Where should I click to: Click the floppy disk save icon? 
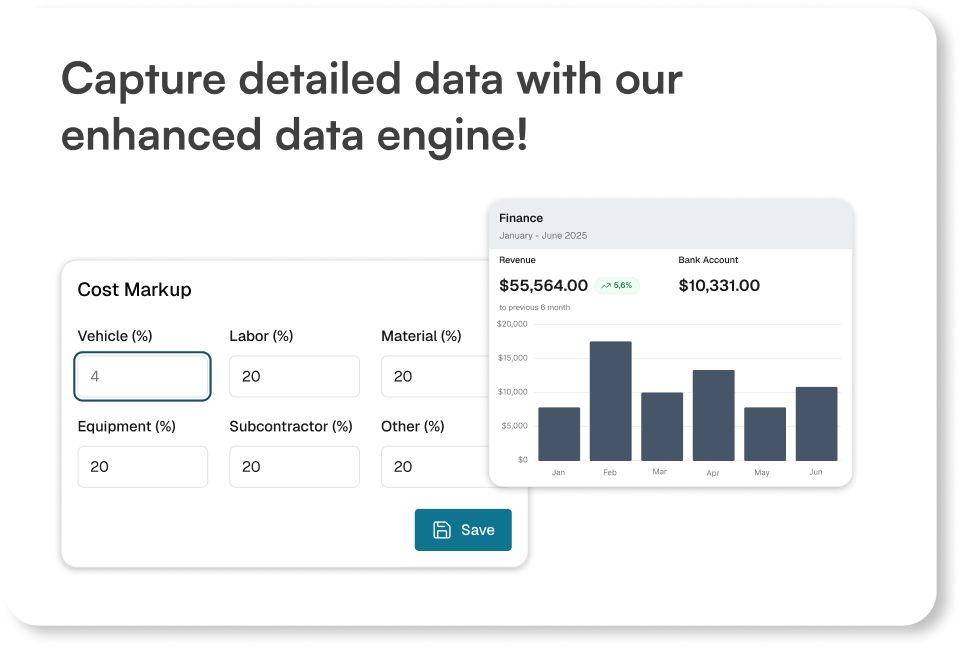pyautogui.click(x=442, y=530)
